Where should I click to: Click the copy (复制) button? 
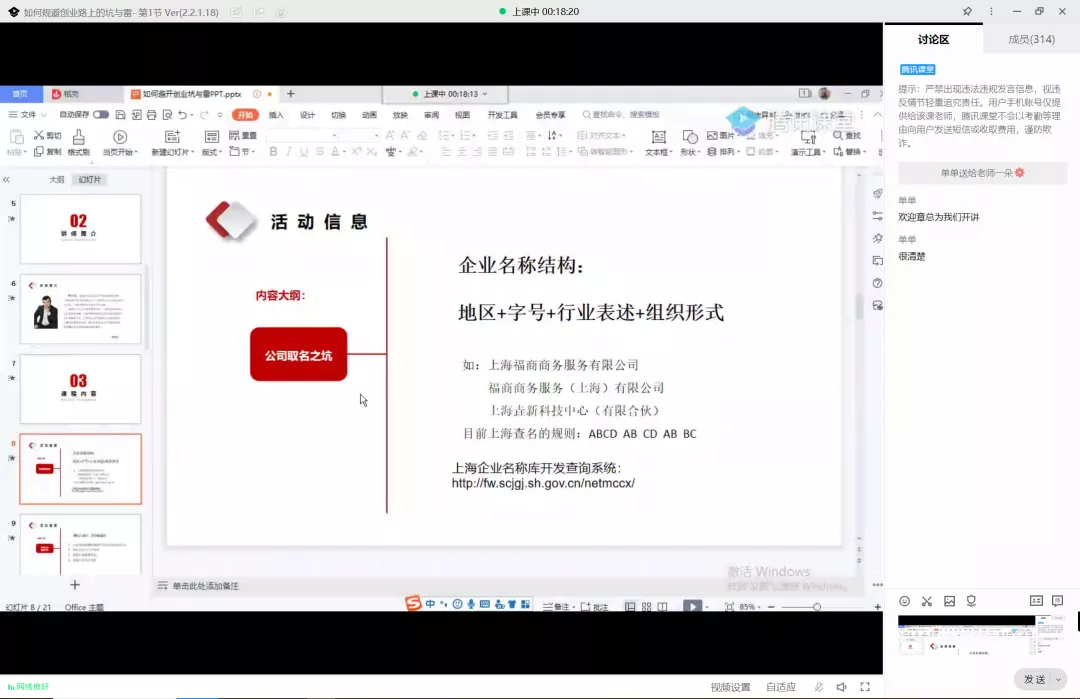coord(48,152)
